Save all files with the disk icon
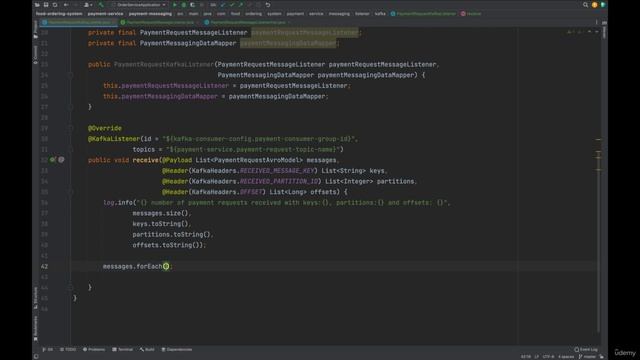 (46, 5)
